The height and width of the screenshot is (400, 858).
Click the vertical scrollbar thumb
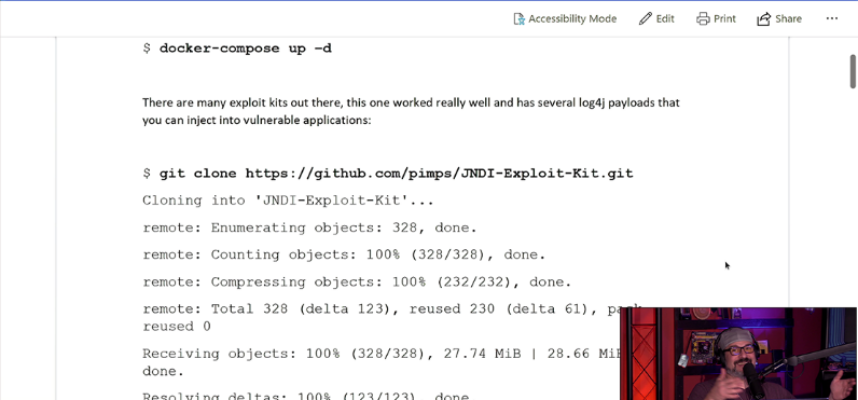click(x=853, y=71)
